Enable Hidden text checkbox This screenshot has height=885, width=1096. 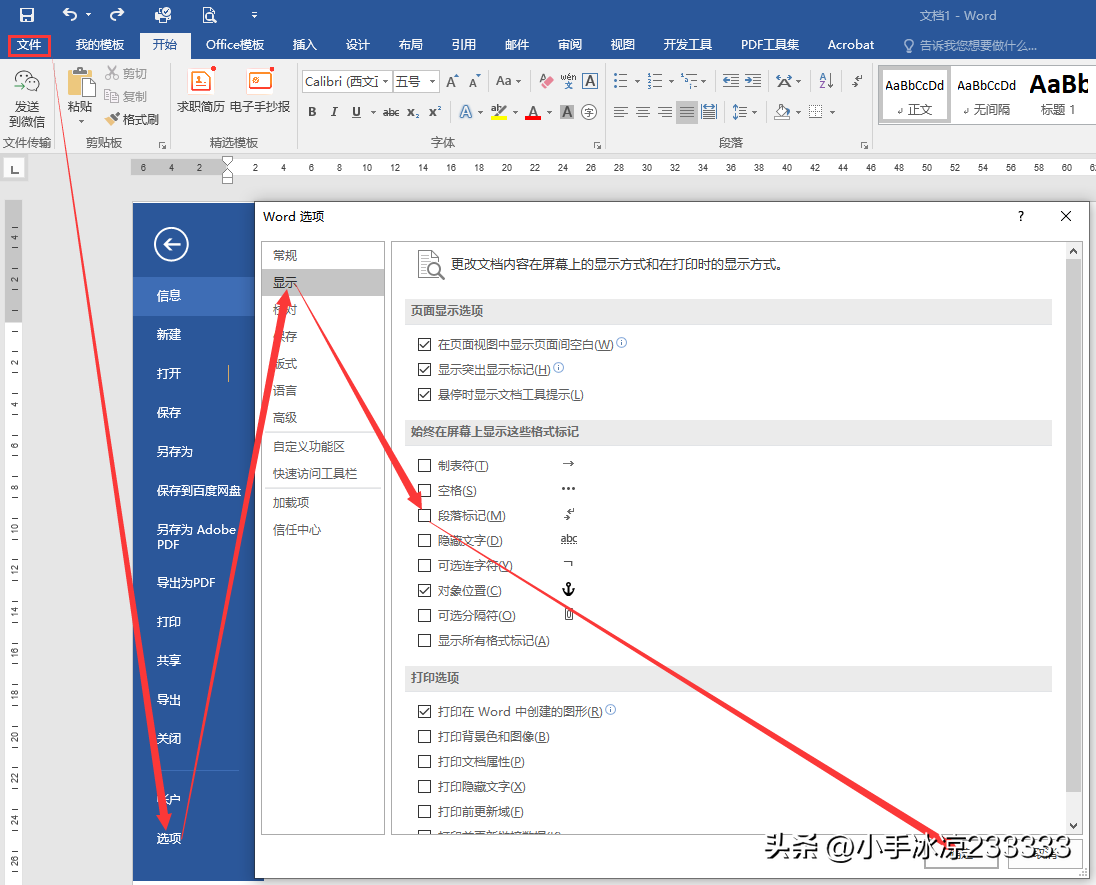[424, 540]
